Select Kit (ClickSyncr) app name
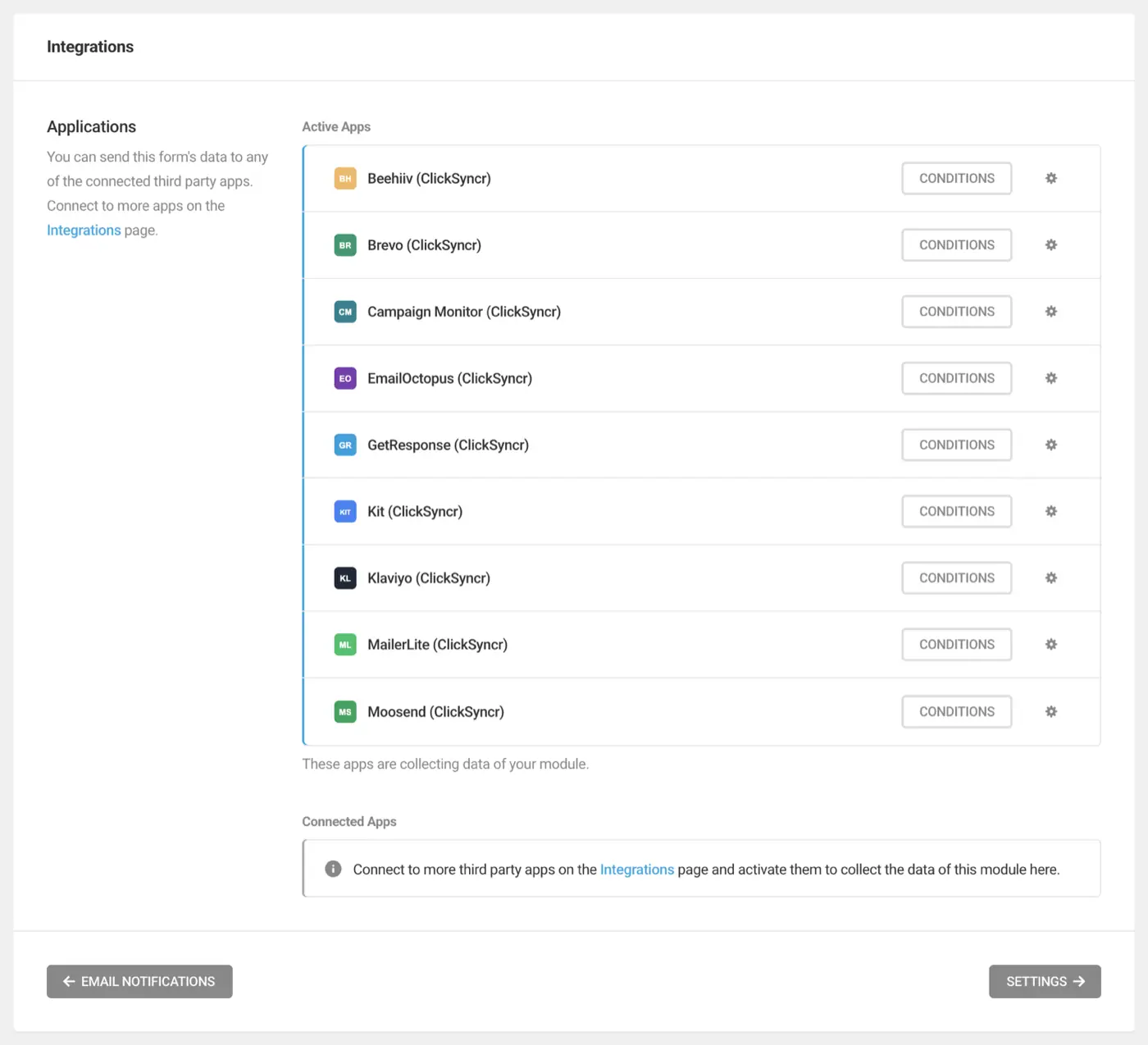 click(x=415, y=511)
